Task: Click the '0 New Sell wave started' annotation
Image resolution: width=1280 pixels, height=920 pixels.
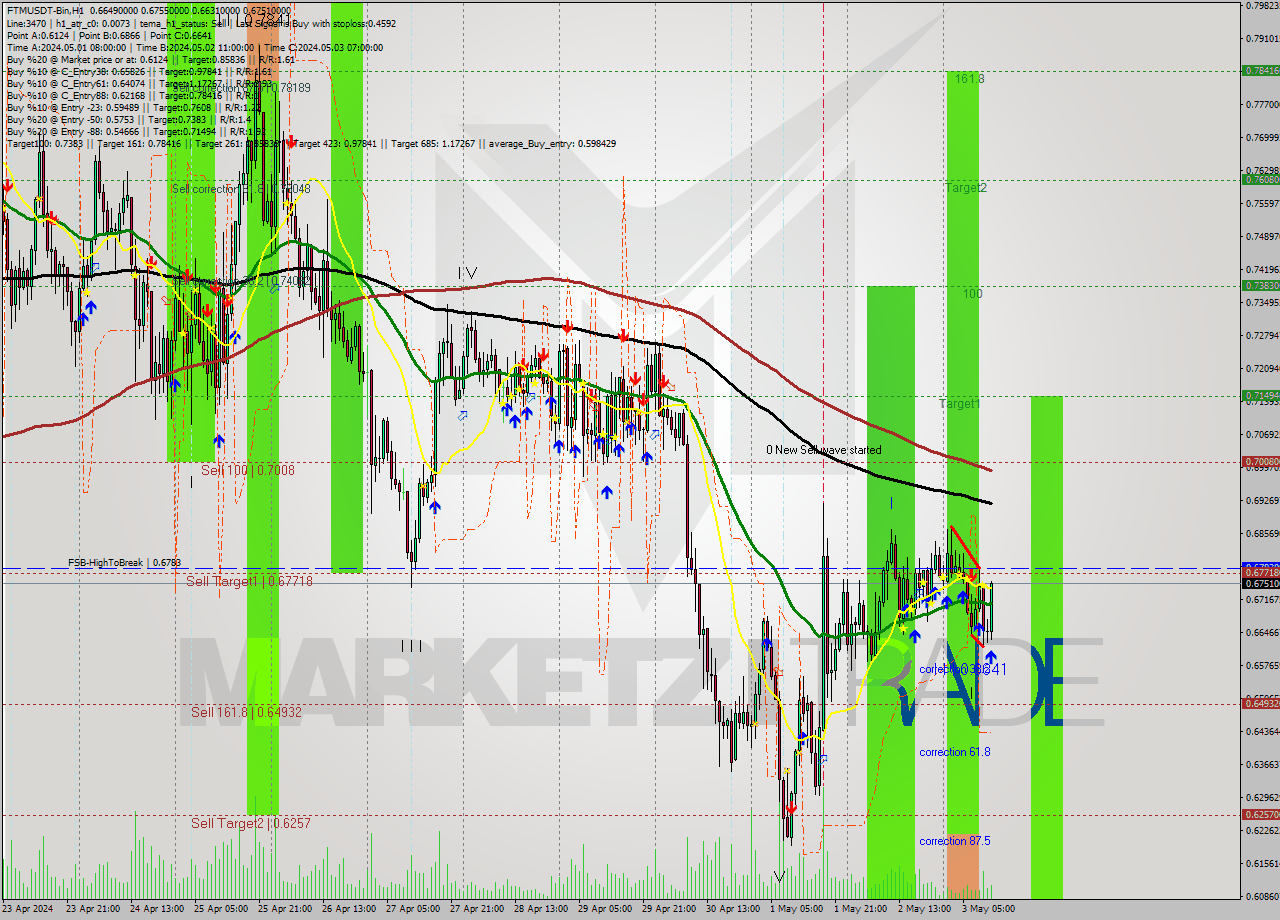Action: 824,450
